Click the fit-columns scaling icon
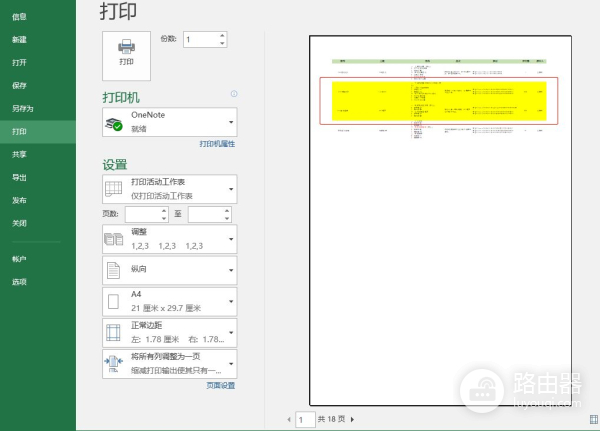 (x=113, y=364)
